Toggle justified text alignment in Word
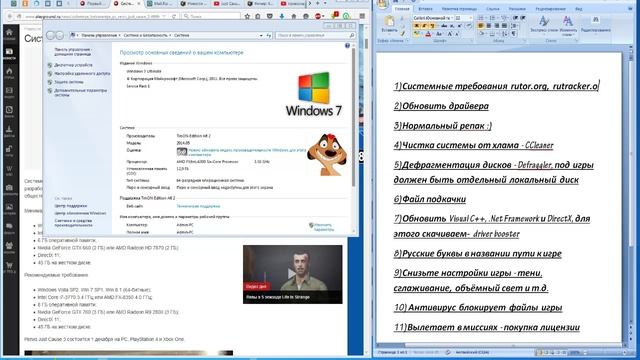 pos(504,26)
